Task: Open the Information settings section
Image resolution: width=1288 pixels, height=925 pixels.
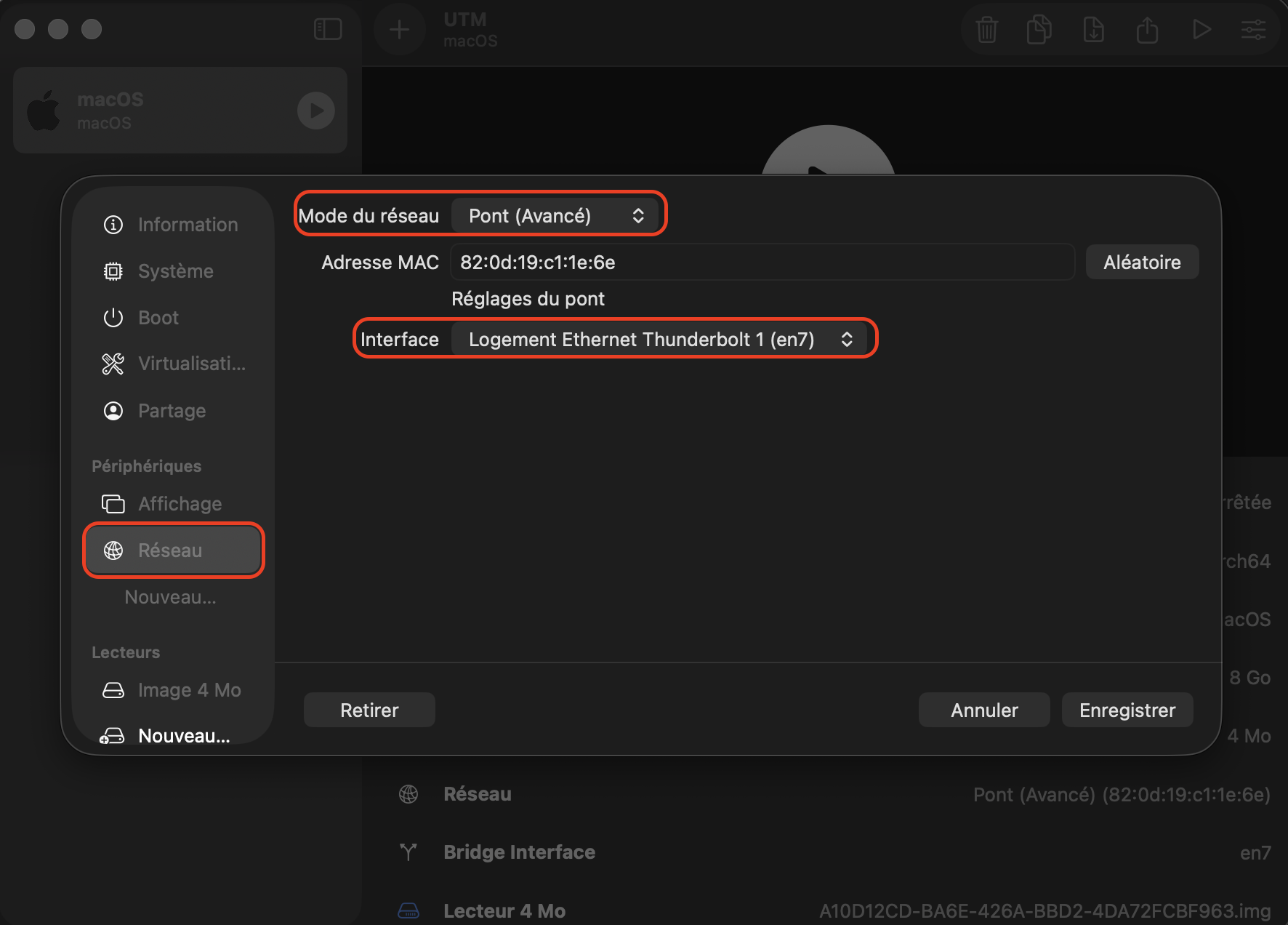Action: (173, 225)
